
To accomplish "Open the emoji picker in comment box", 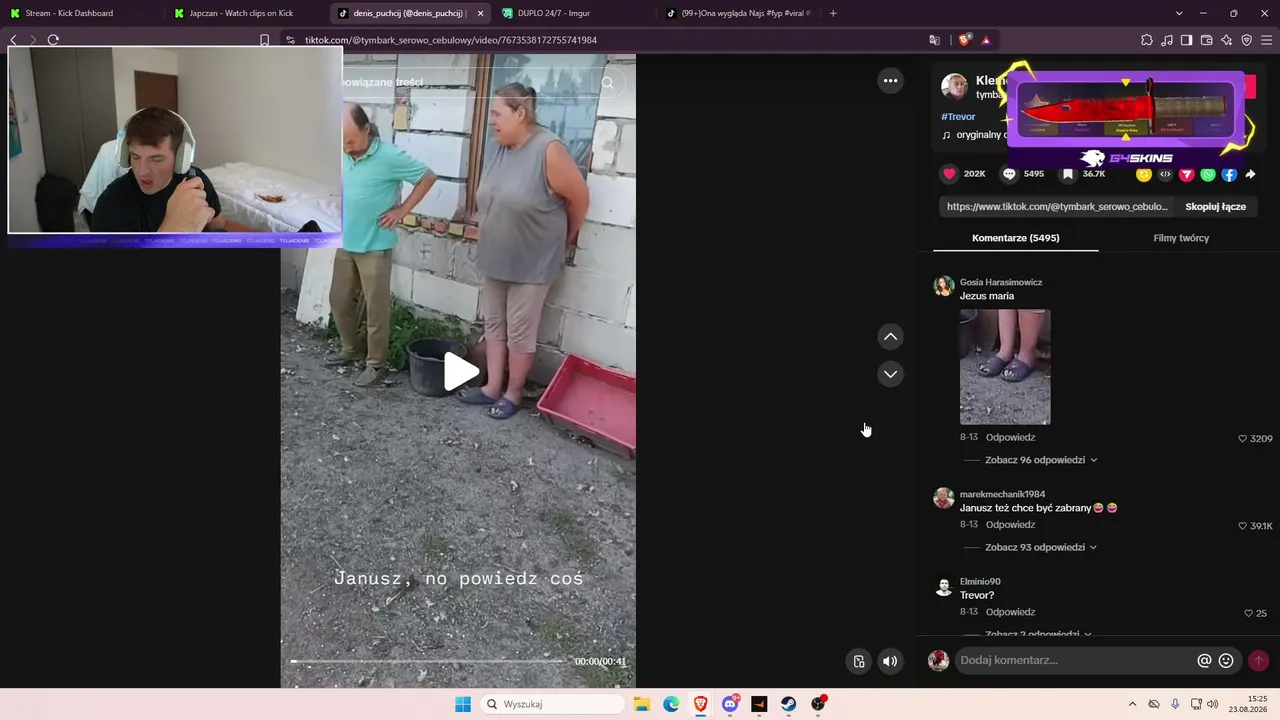I will pos(1226,661).
